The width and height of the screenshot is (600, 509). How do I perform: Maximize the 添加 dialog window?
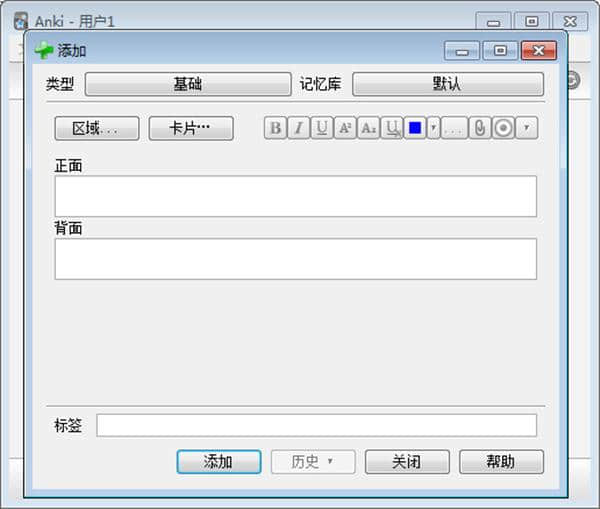tap(500, 51)
